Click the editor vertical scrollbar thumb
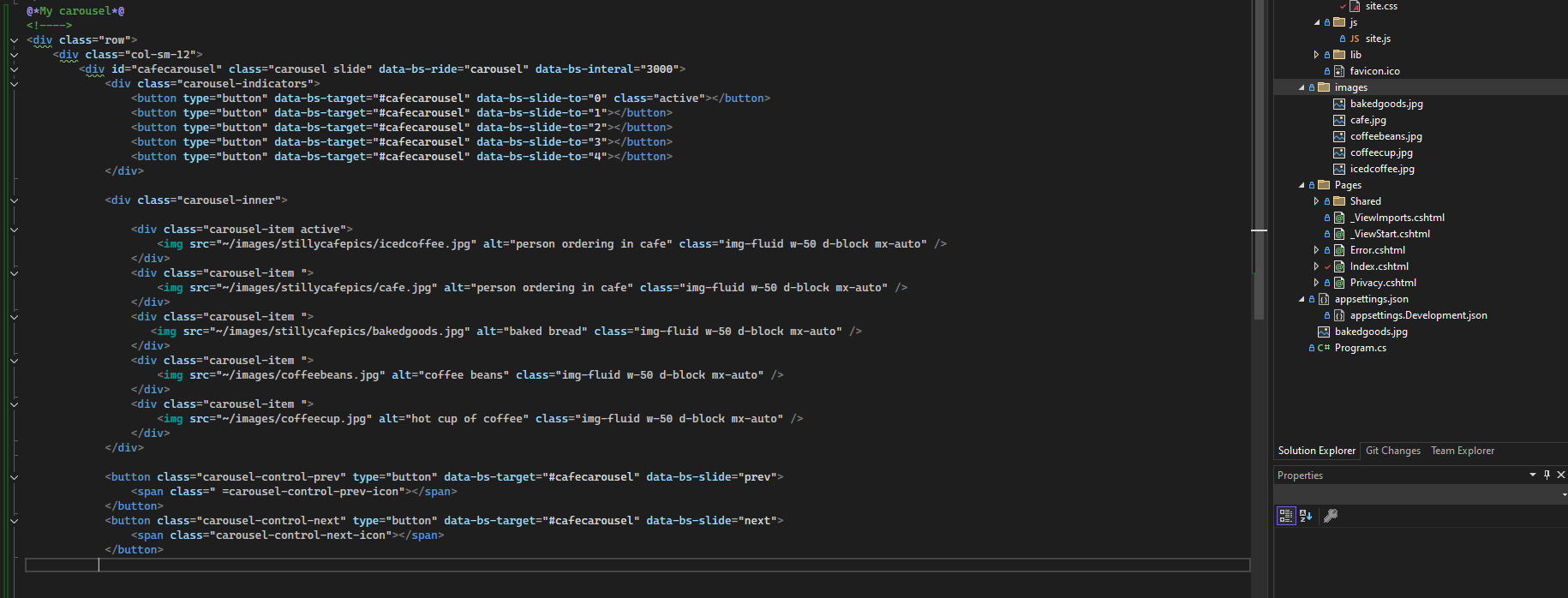Screen dimensions: 1568x598 coord(1259,159)
